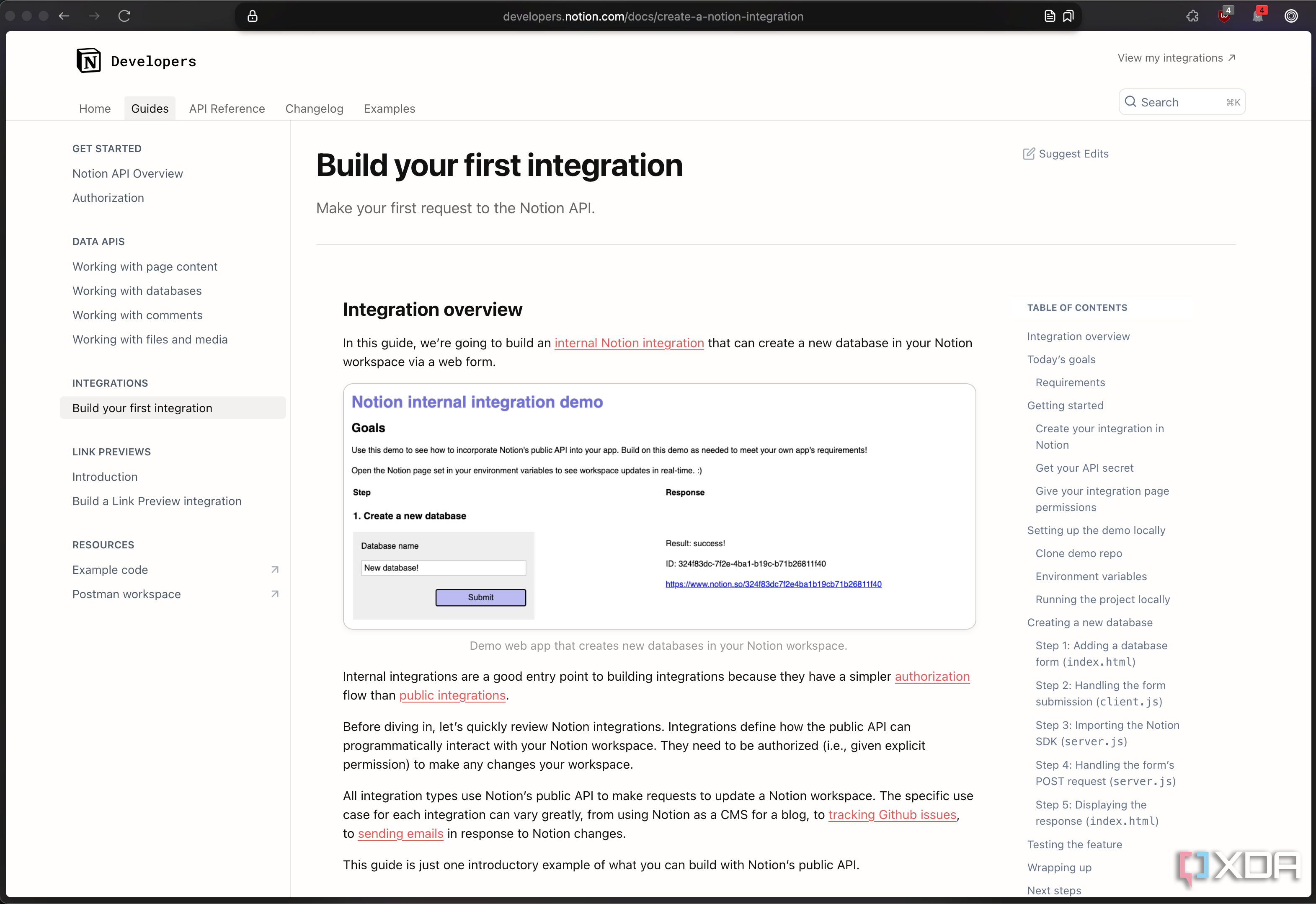Open the notification bell extension icon
Image resolution: width=1316 pixels, height=904 pixels.
1258,15
